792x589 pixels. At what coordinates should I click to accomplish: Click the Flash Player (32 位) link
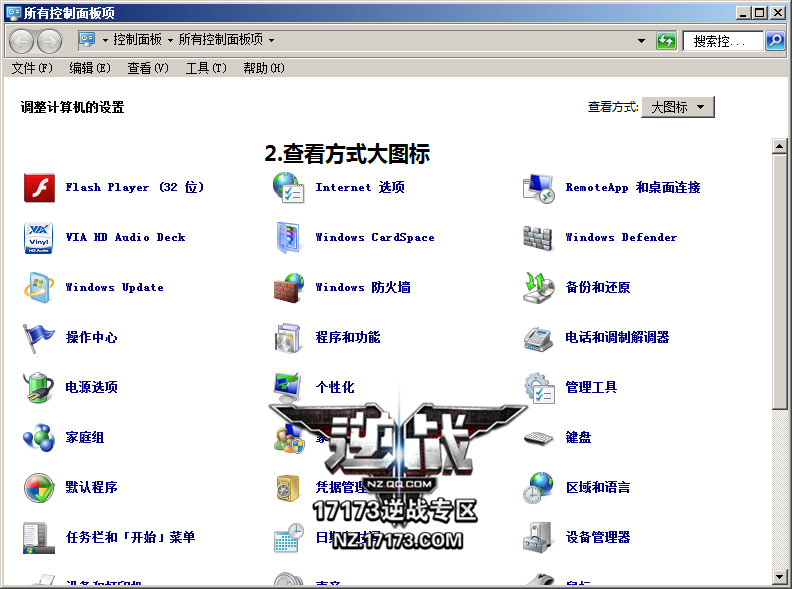point(134,187)
